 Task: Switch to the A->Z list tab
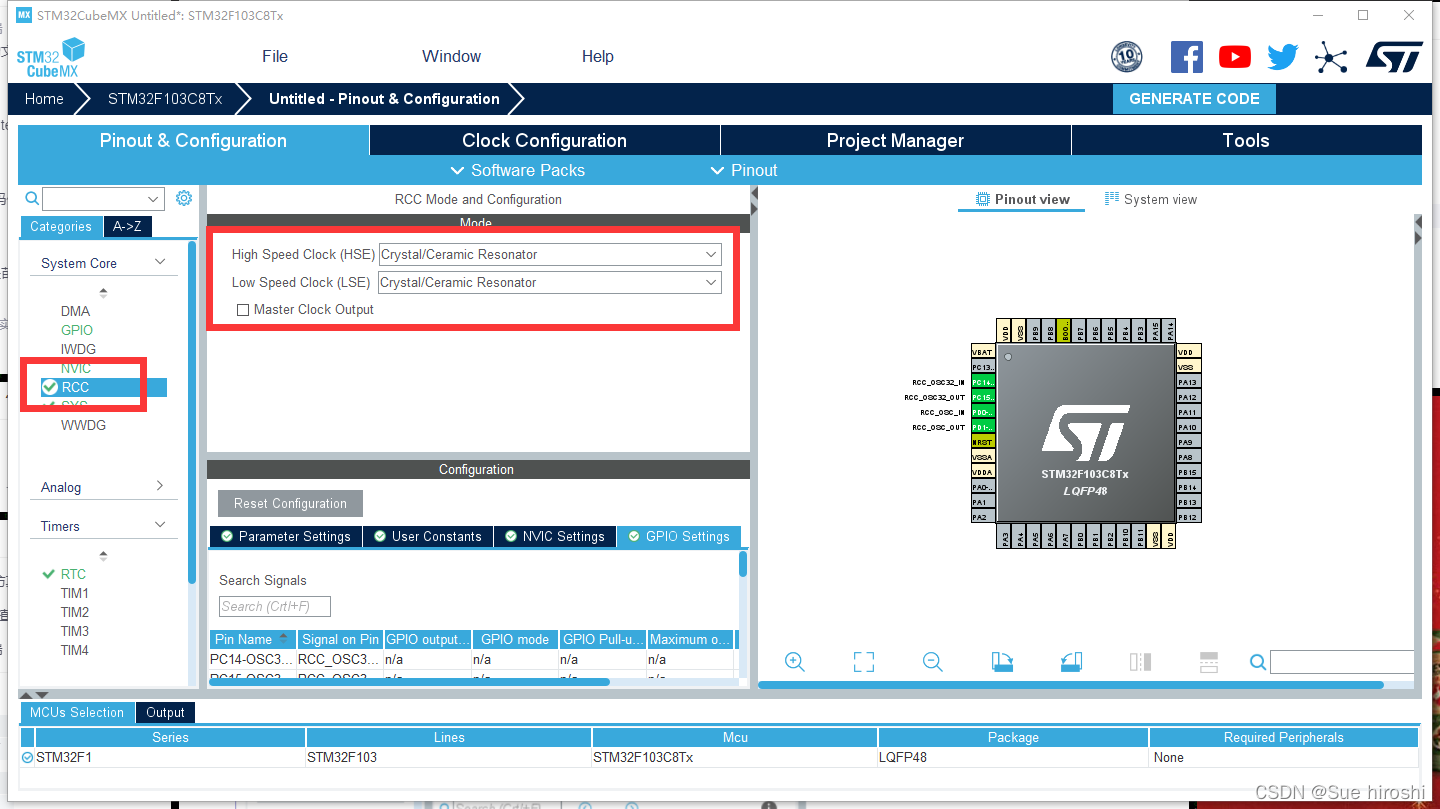coord(127,227)
